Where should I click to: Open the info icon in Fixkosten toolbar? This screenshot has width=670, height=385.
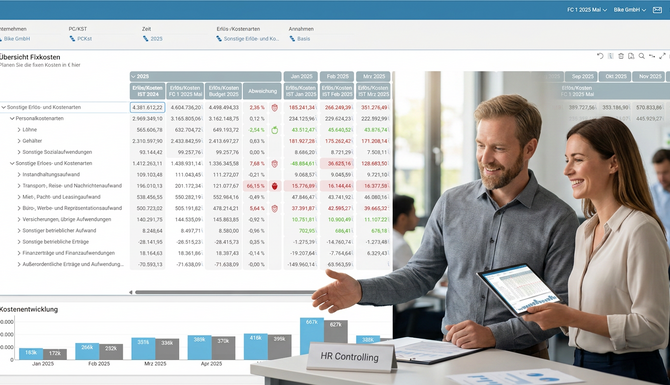pos(611,56)
